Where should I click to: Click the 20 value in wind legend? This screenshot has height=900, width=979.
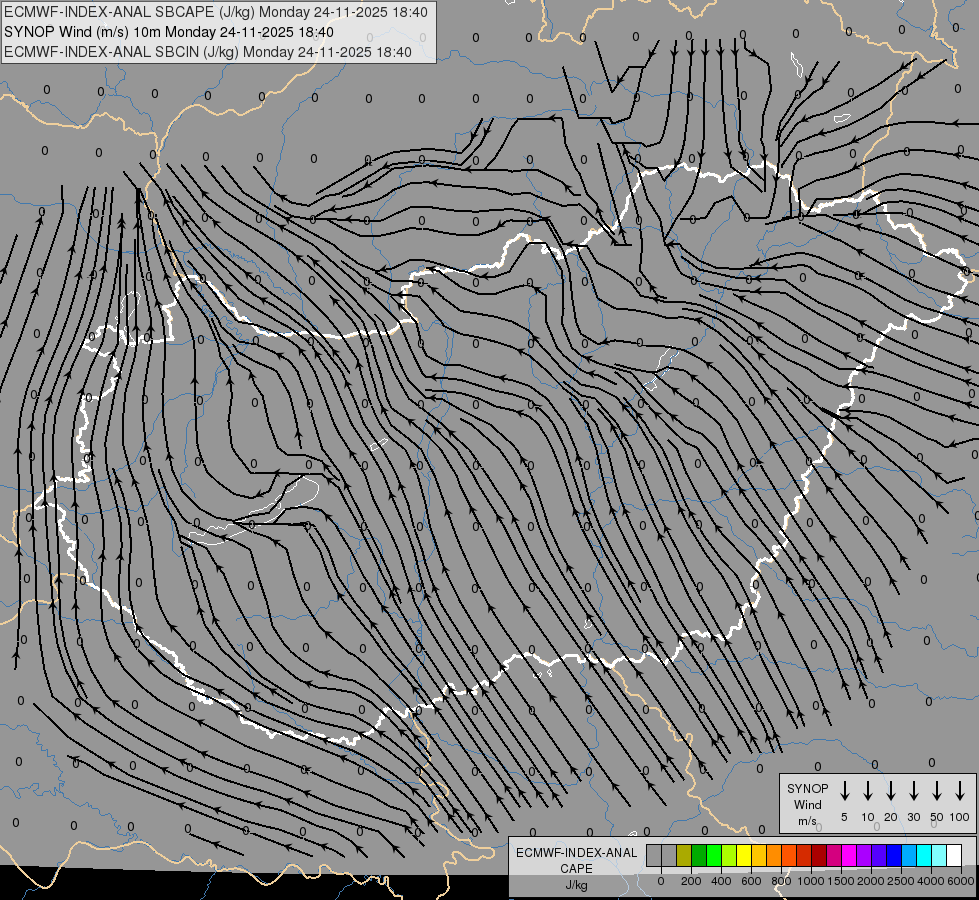891,817
